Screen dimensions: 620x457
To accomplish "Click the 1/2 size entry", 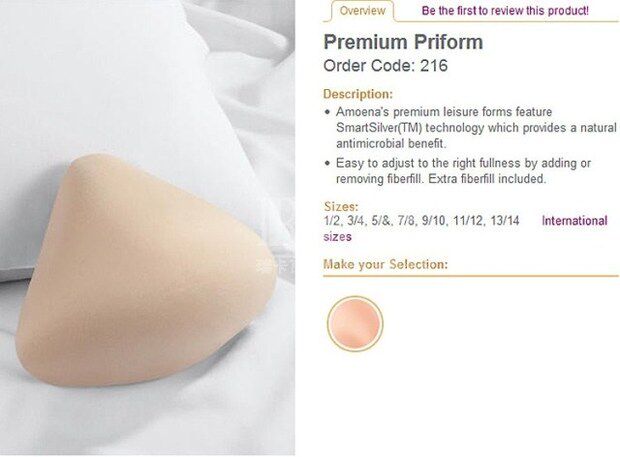I will click(331, 221).
